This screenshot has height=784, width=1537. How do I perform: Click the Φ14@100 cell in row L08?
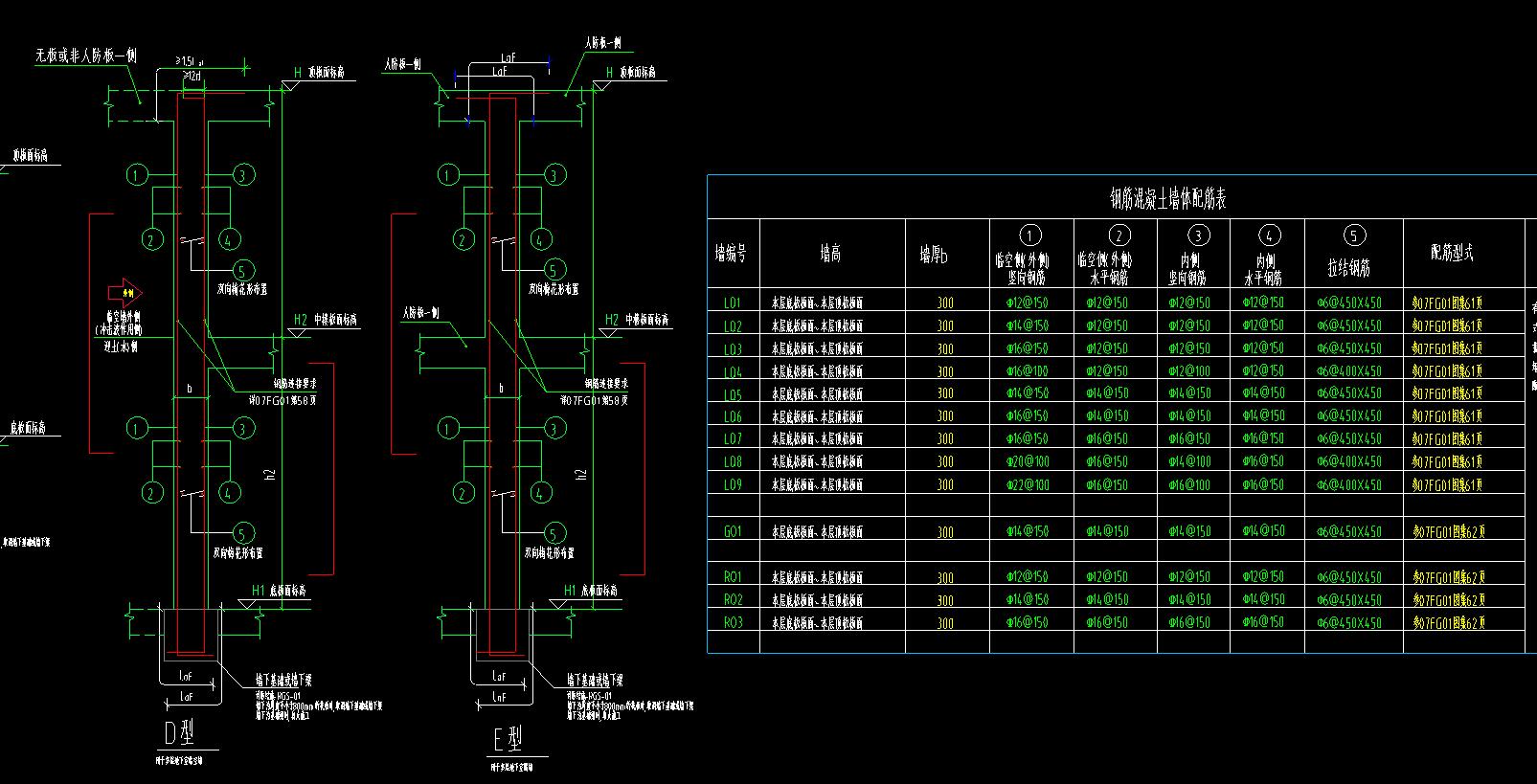pos(1189,461)
